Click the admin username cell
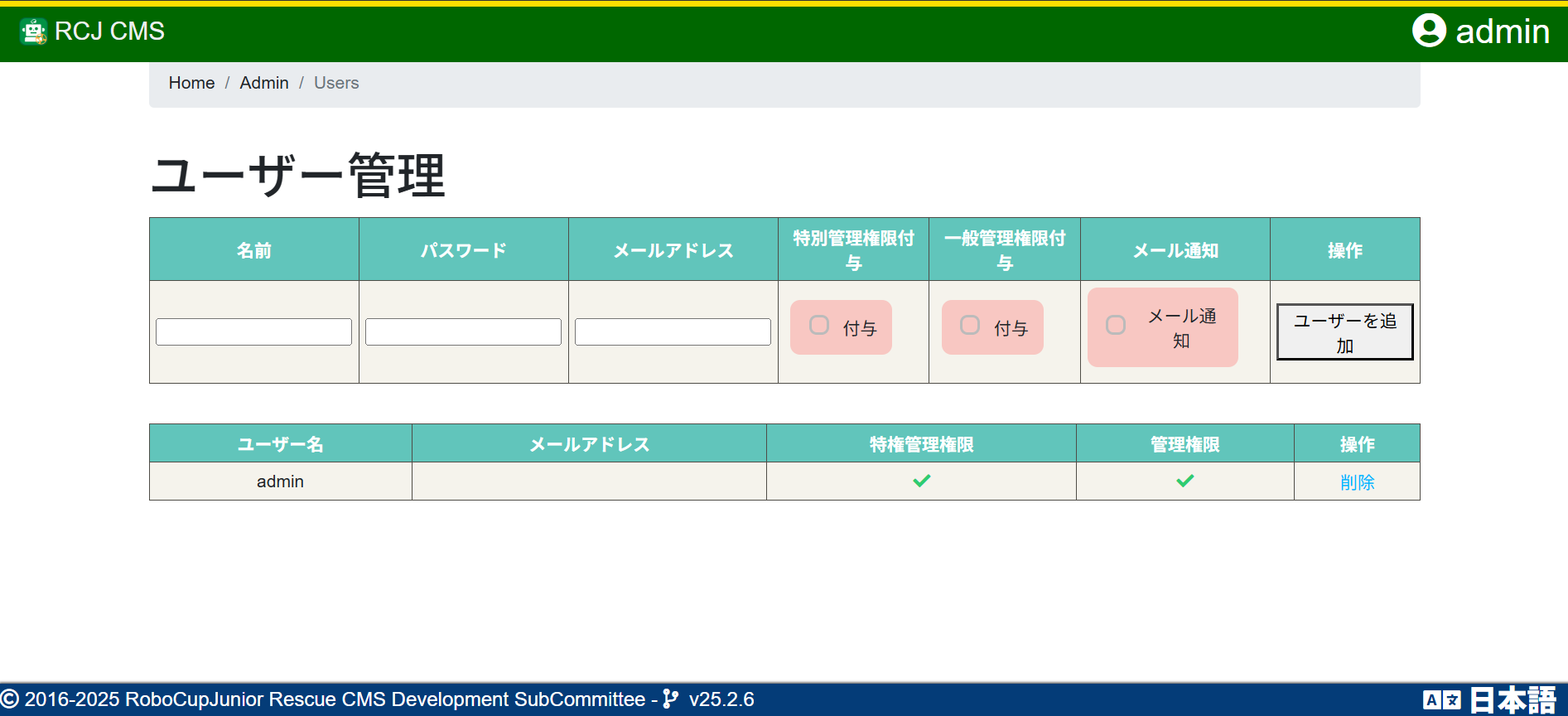Screen dimensions: 1568x716 click(280, 481)
